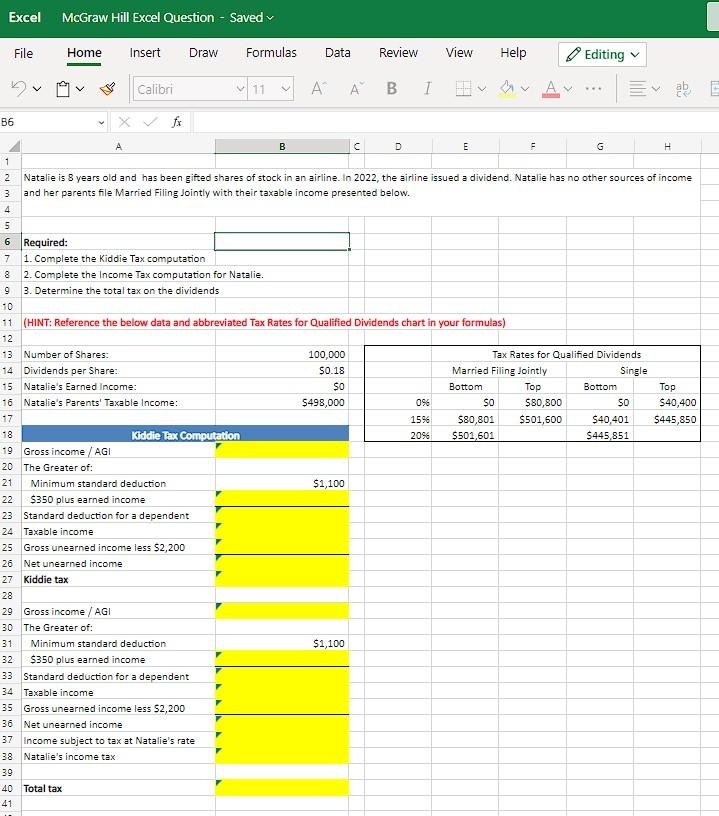Image resolution: width=719 pixels, height=816 pixels.
Task: Open the font size 11 dropdown
Action: 286,89
